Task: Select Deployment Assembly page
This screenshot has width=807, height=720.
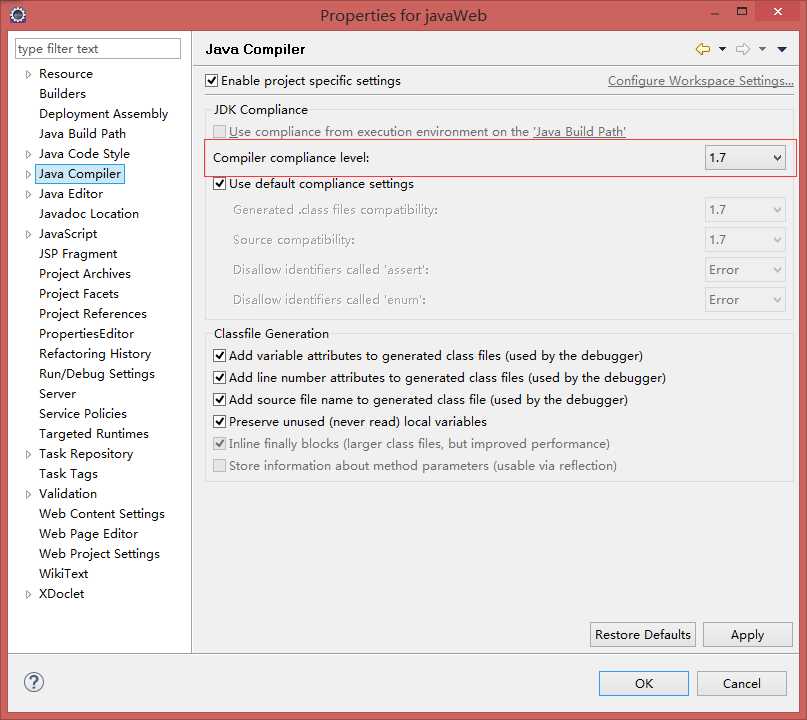Action: (x=103, y=114)
